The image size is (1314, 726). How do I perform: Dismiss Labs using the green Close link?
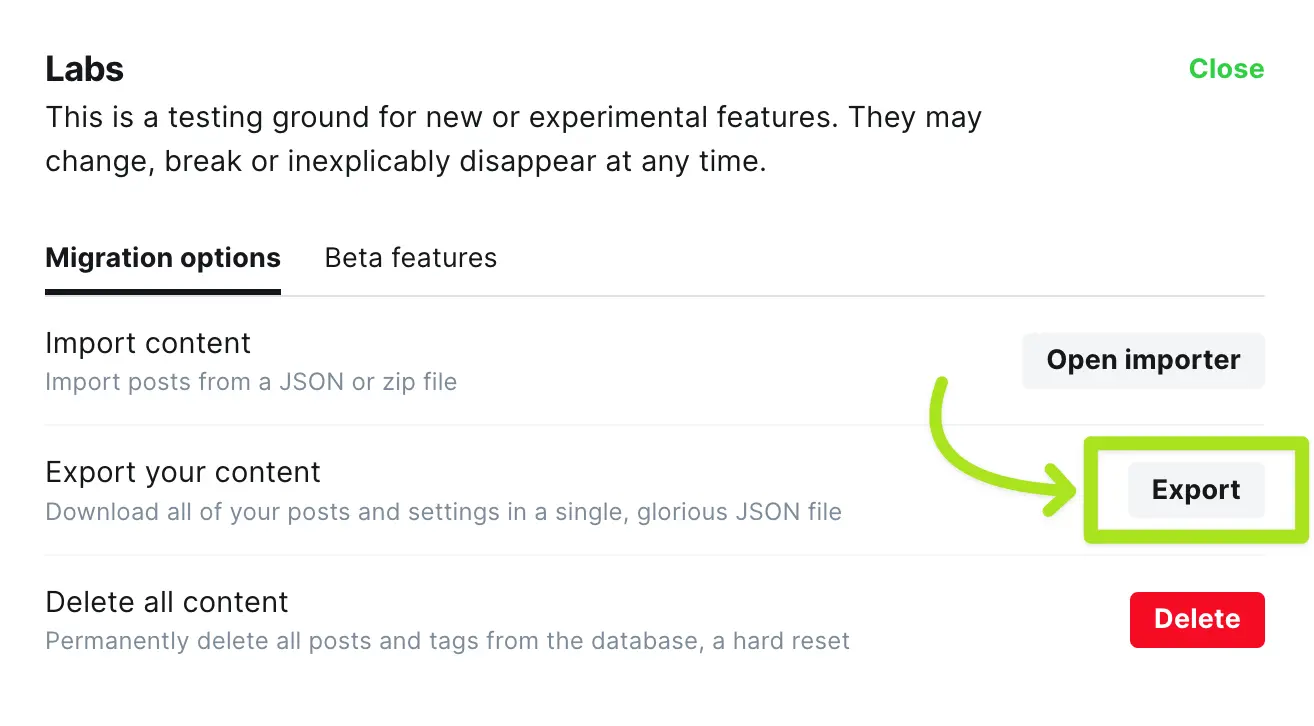[1226, 69]
